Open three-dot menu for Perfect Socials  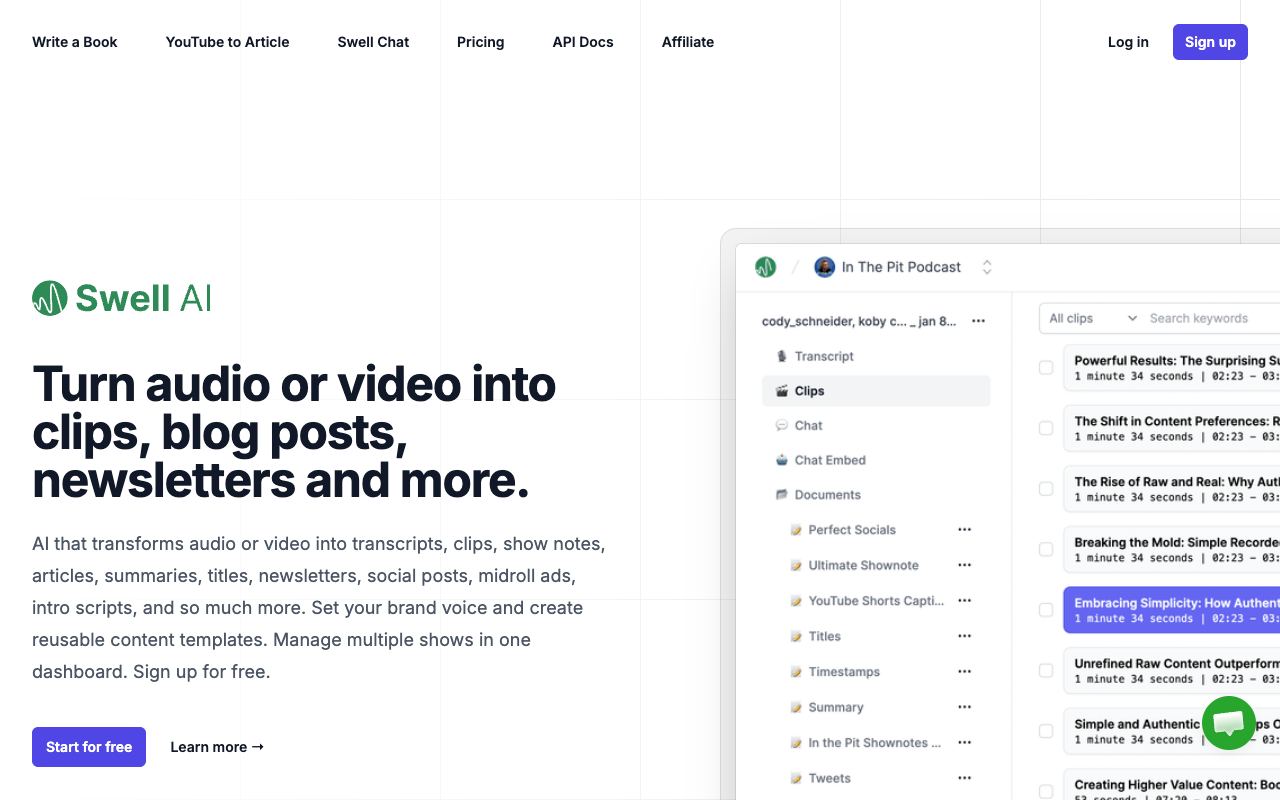tap(965, 529)
